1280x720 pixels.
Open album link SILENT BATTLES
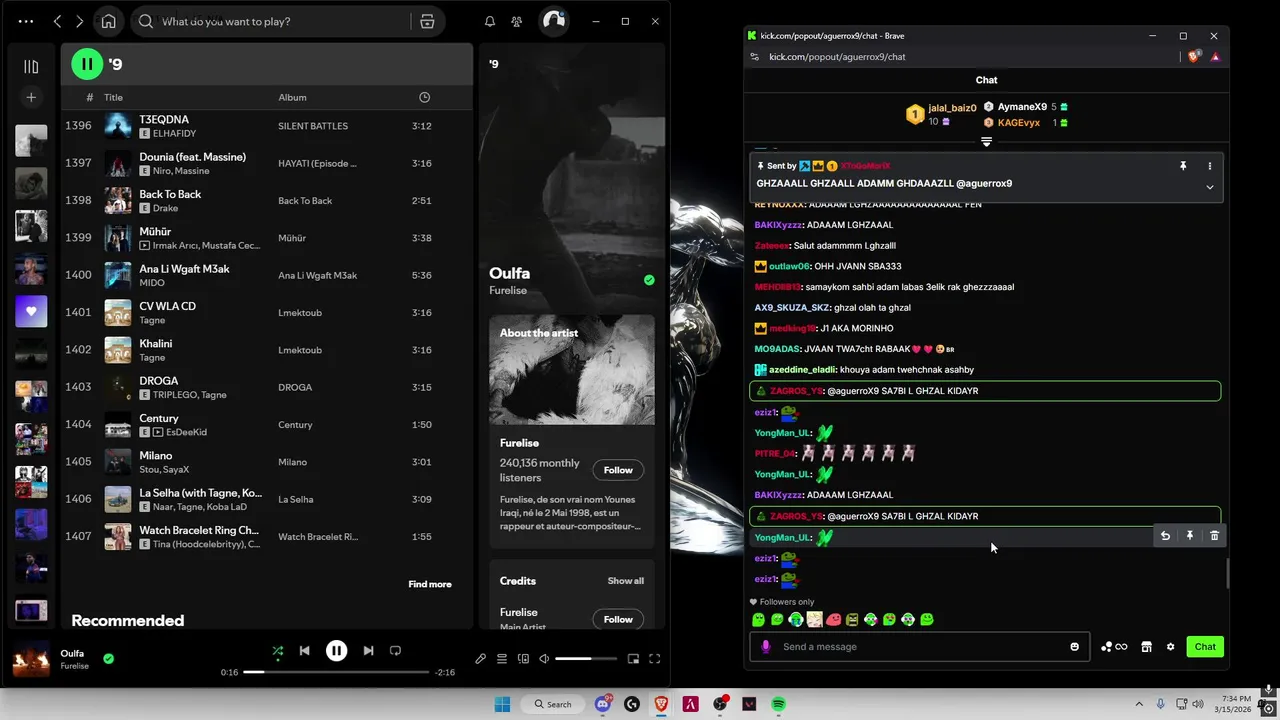click(313, 126)
